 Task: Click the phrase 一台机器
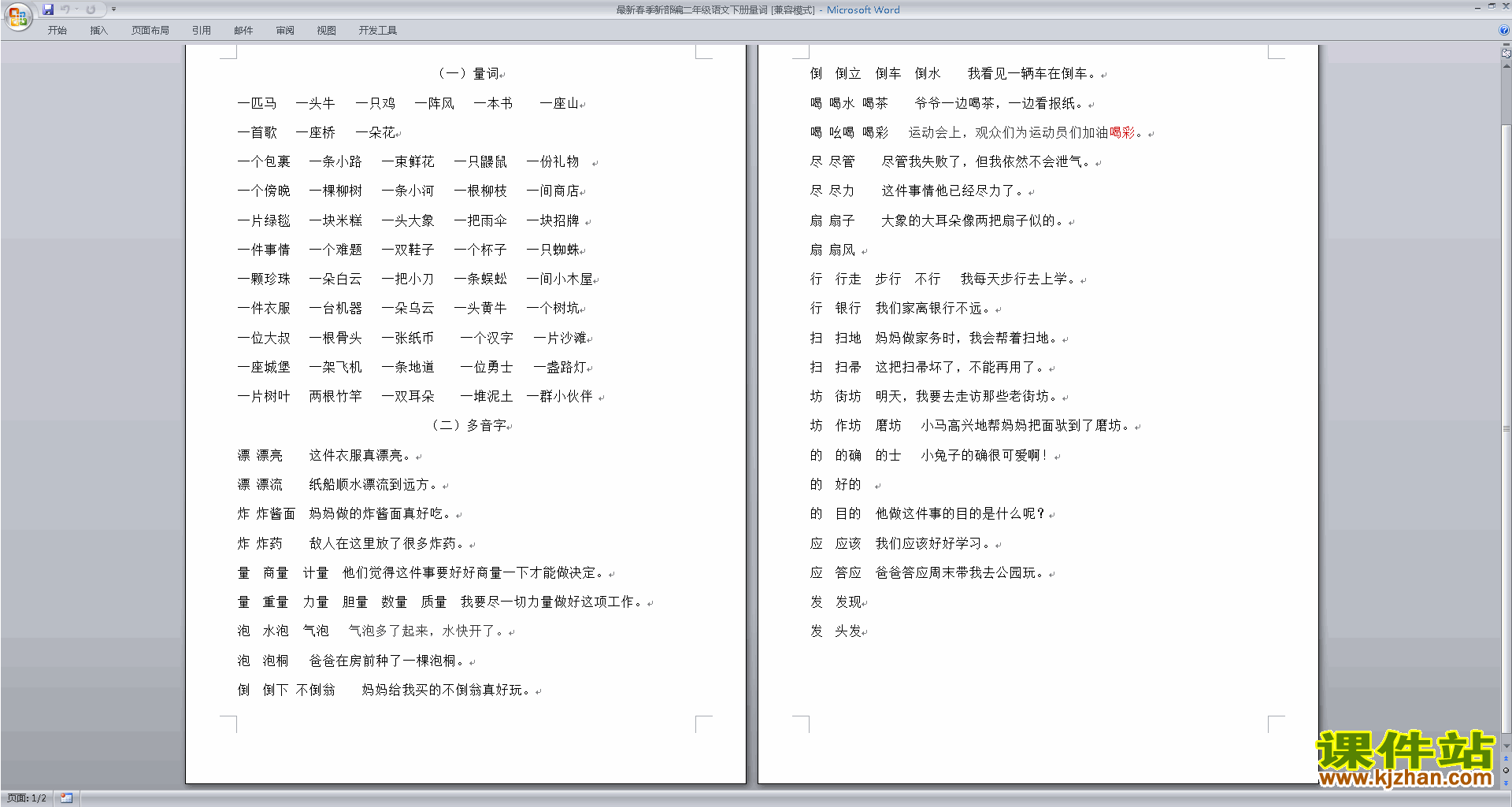(x=335, y=308)
